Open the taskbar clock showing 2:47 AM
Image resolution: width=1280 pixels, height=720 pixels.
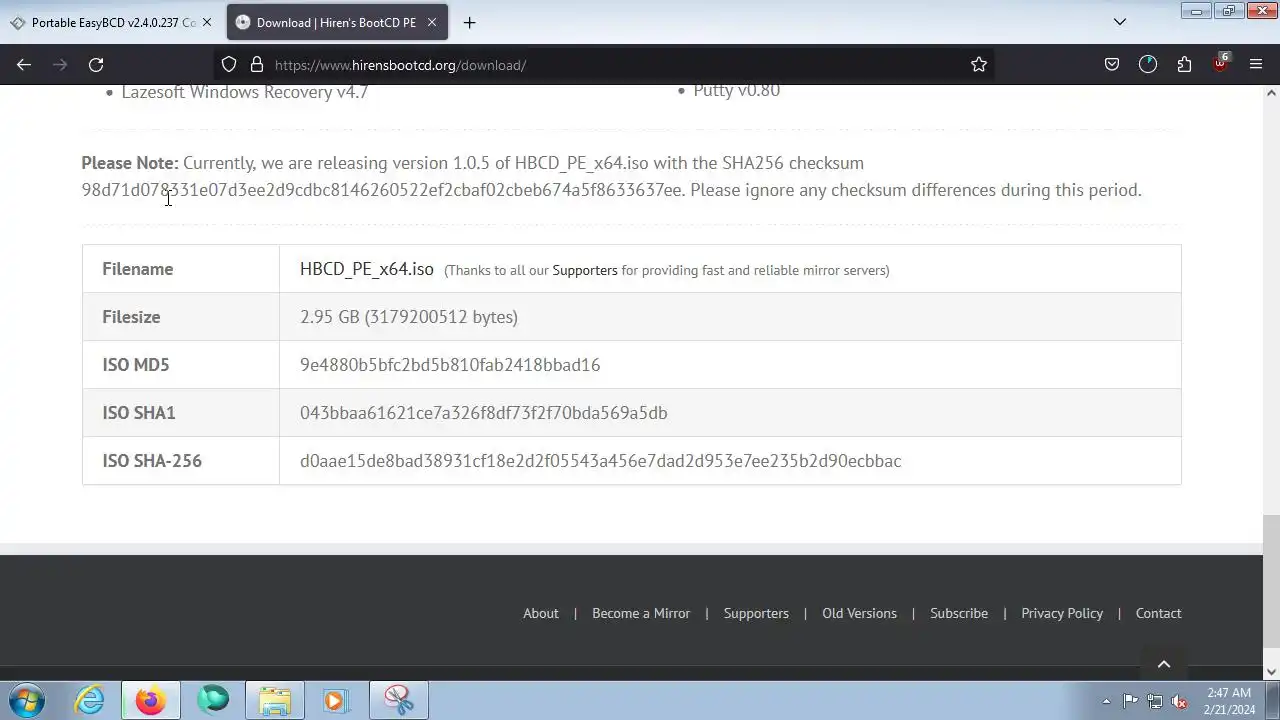point(1229,701)
